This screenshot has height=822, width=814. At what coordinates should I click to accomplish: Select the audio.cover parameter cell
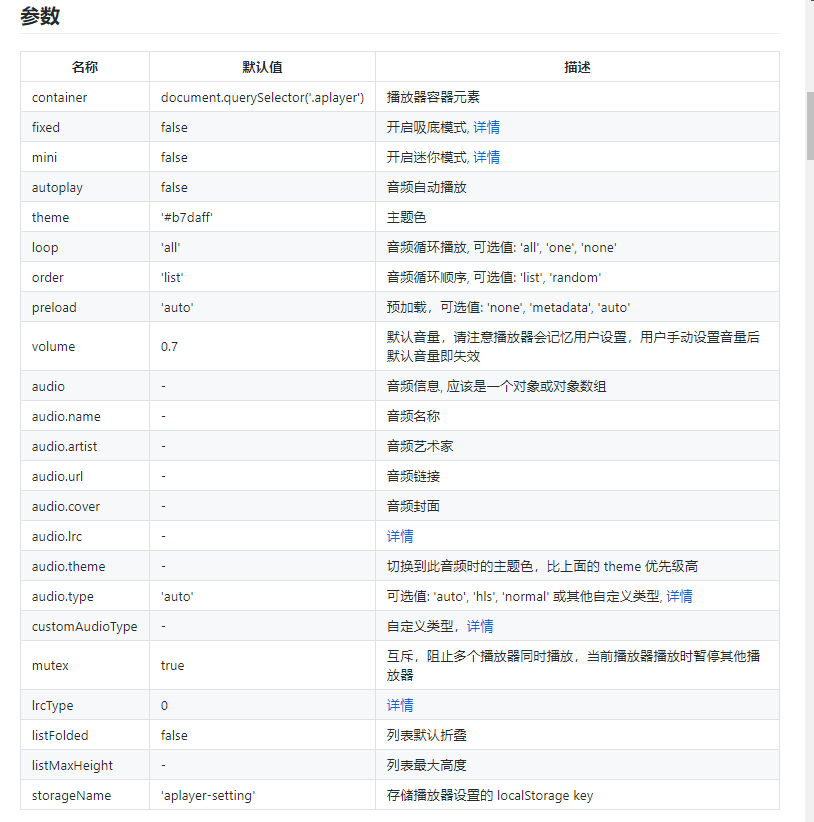[85, 506]
